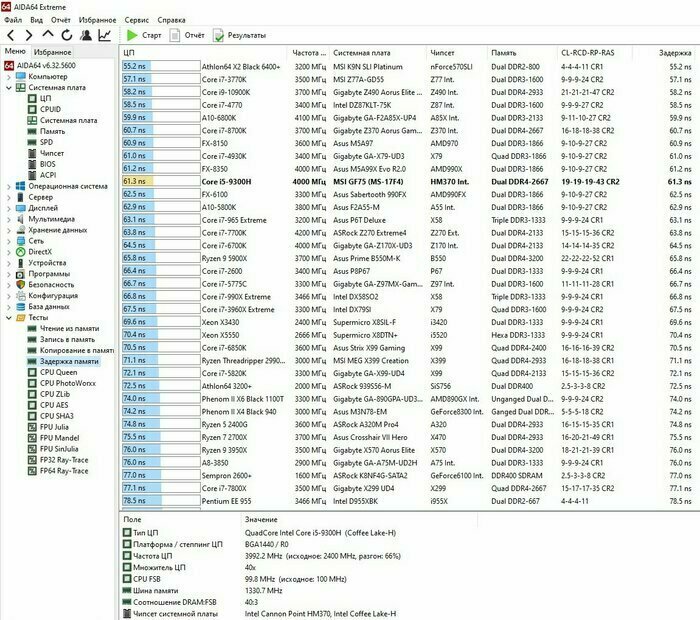This screenshot has height=620, width=700.
Task: Open the Чтение из памяти test
Action: [x=68, y=328]
